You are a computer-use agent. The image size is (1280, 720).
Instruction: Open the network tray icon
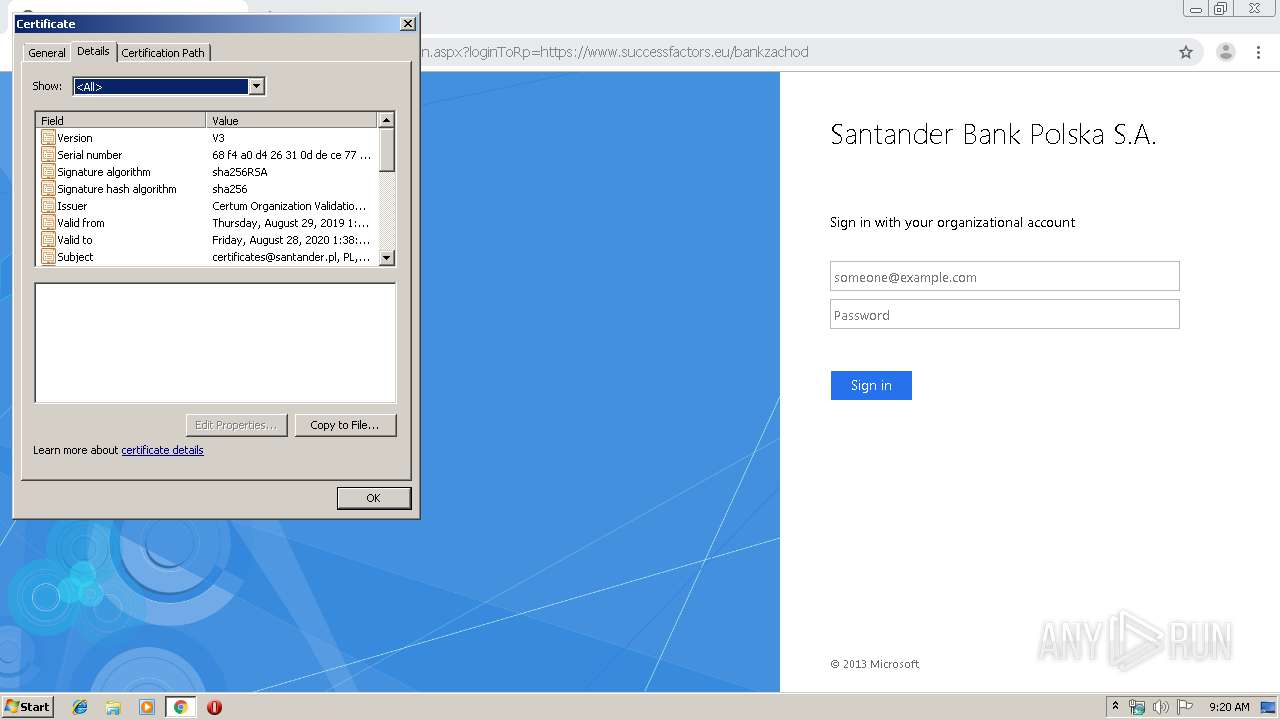[1137, 707]
